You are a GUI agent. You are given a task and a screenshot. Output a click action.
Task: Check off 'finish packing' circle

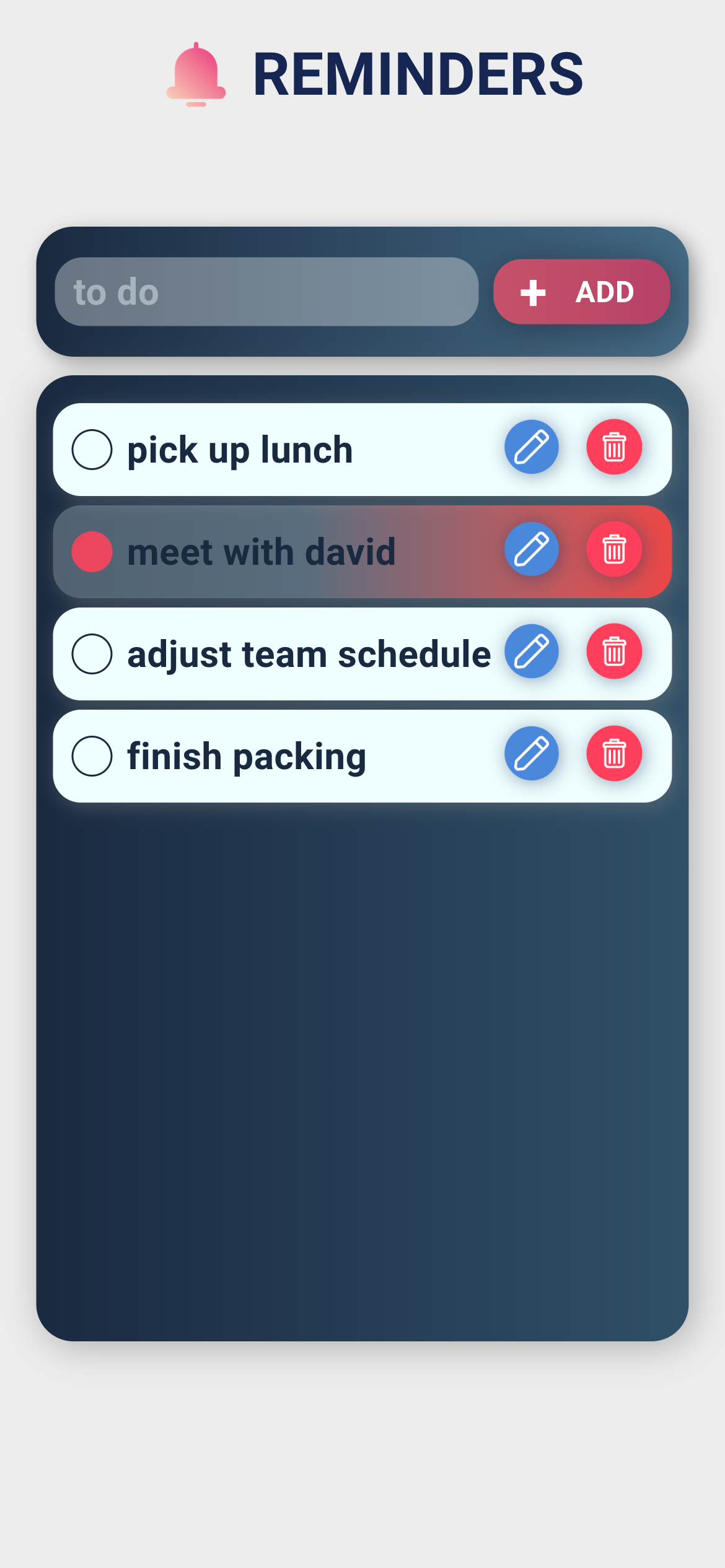point(92,756)
